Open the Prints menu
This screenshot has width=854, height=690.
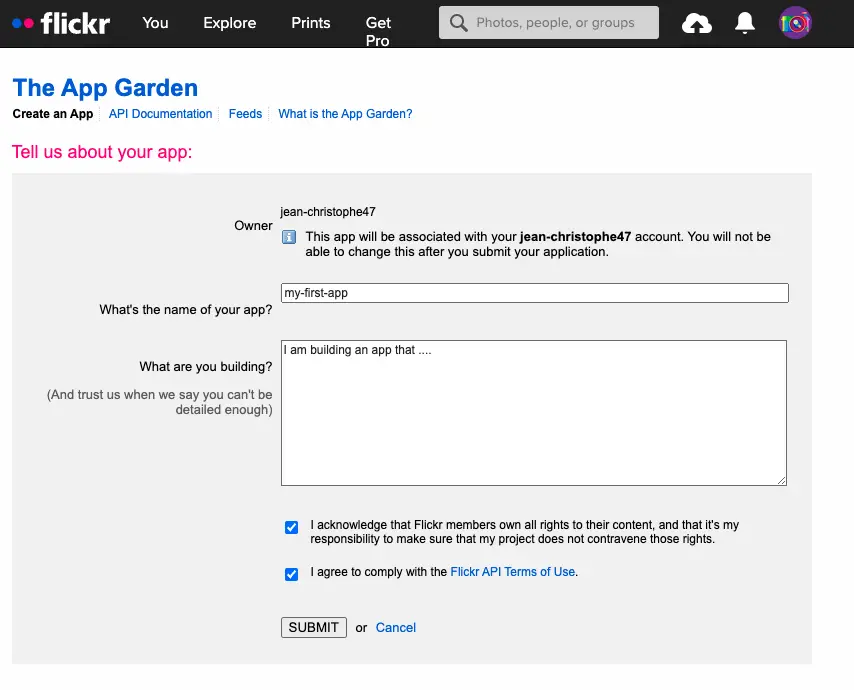(x=311, y=23)
